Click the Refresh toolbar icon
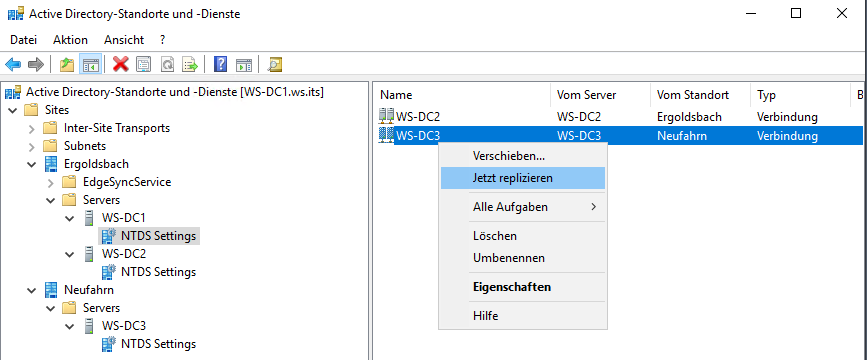 point(167,65)
